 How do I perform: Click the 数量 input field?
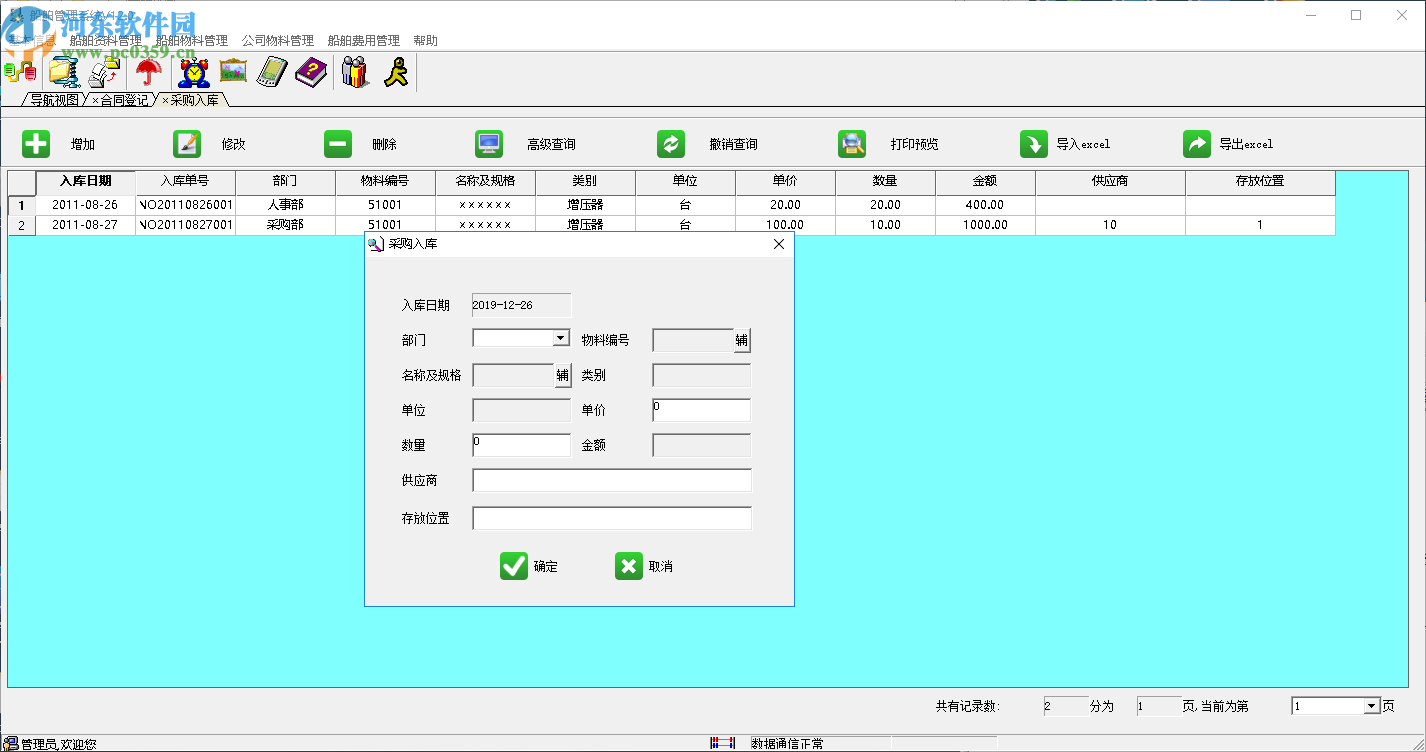tap(521, 445)
